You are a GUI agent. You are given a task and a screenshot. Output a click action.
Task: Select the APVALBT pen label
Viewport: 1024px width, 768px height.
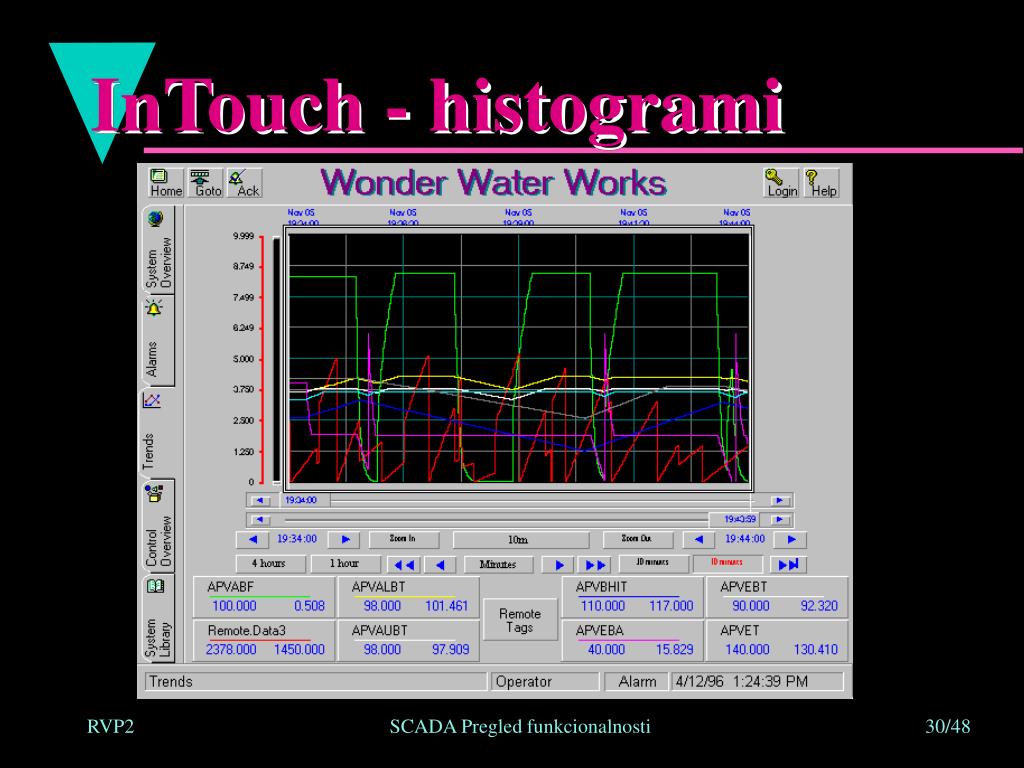[x=379, y=587]
